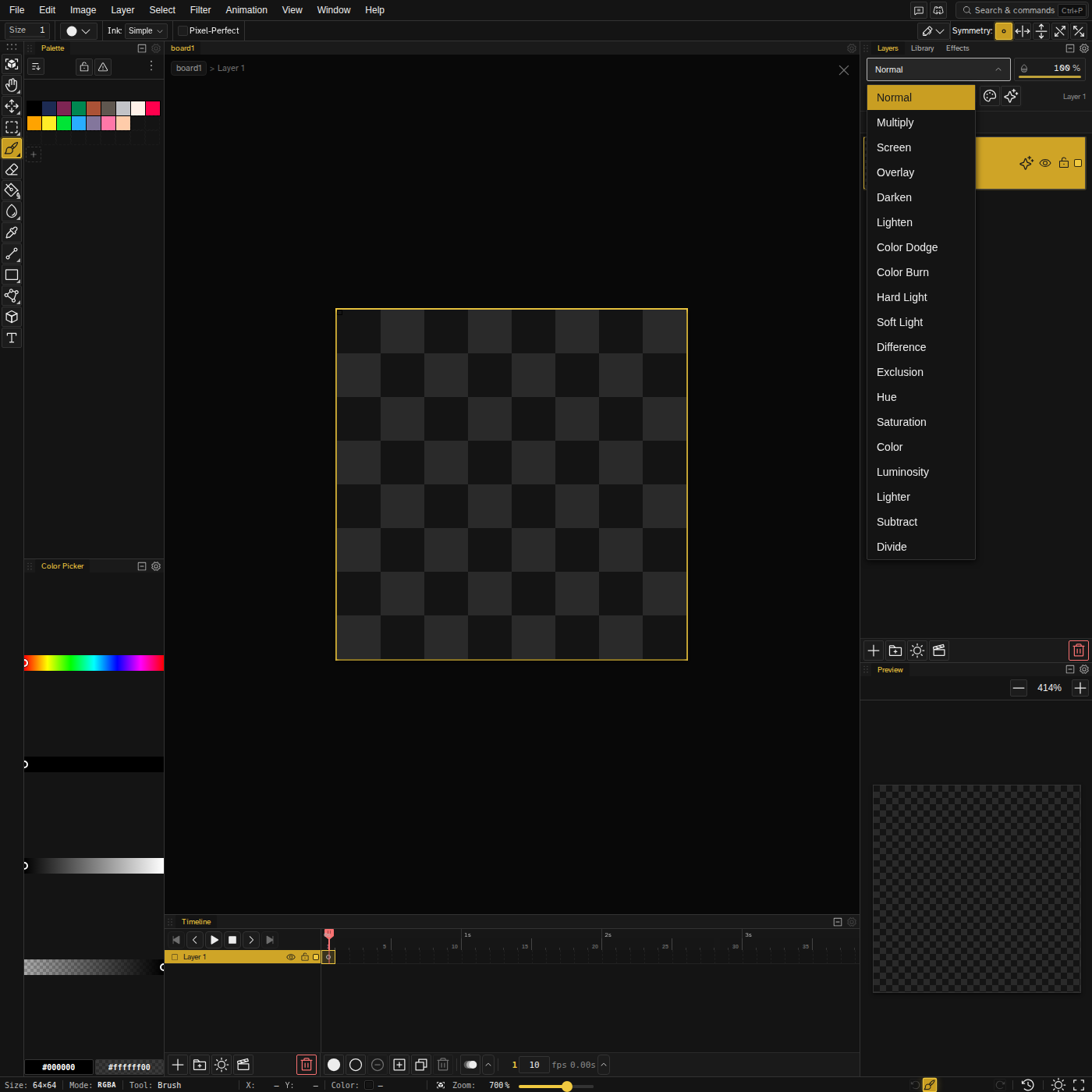Pick the orange palette swatch
Image resolution: width=1092 pixels, height=1092 pixels.
(x=34, y=123)
